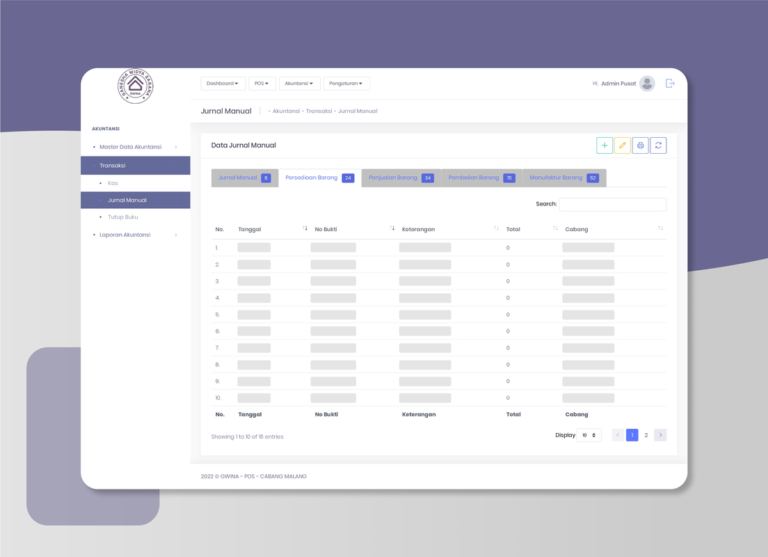This screenshot has width=768, height=557.
Task: Open the POS dropdown menu
Action: [x=262, y=84]
